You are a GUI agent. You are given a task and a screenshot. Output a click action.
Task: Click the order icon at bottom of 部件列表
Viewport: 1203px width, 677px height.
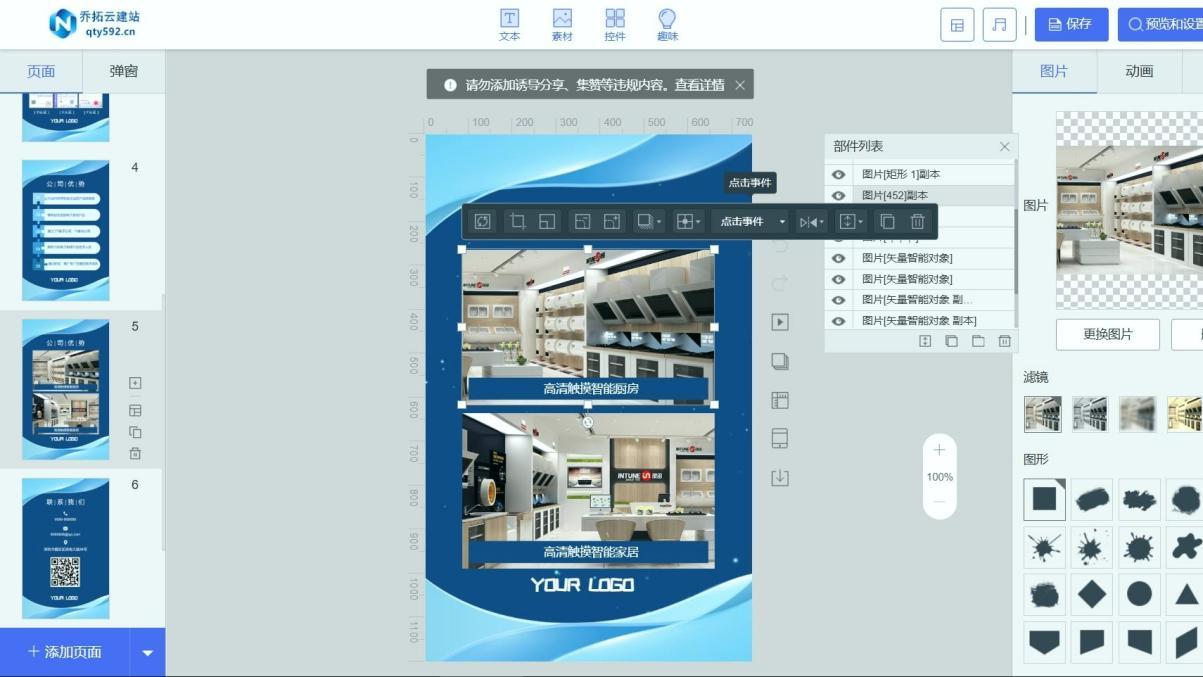pos(925,341)
